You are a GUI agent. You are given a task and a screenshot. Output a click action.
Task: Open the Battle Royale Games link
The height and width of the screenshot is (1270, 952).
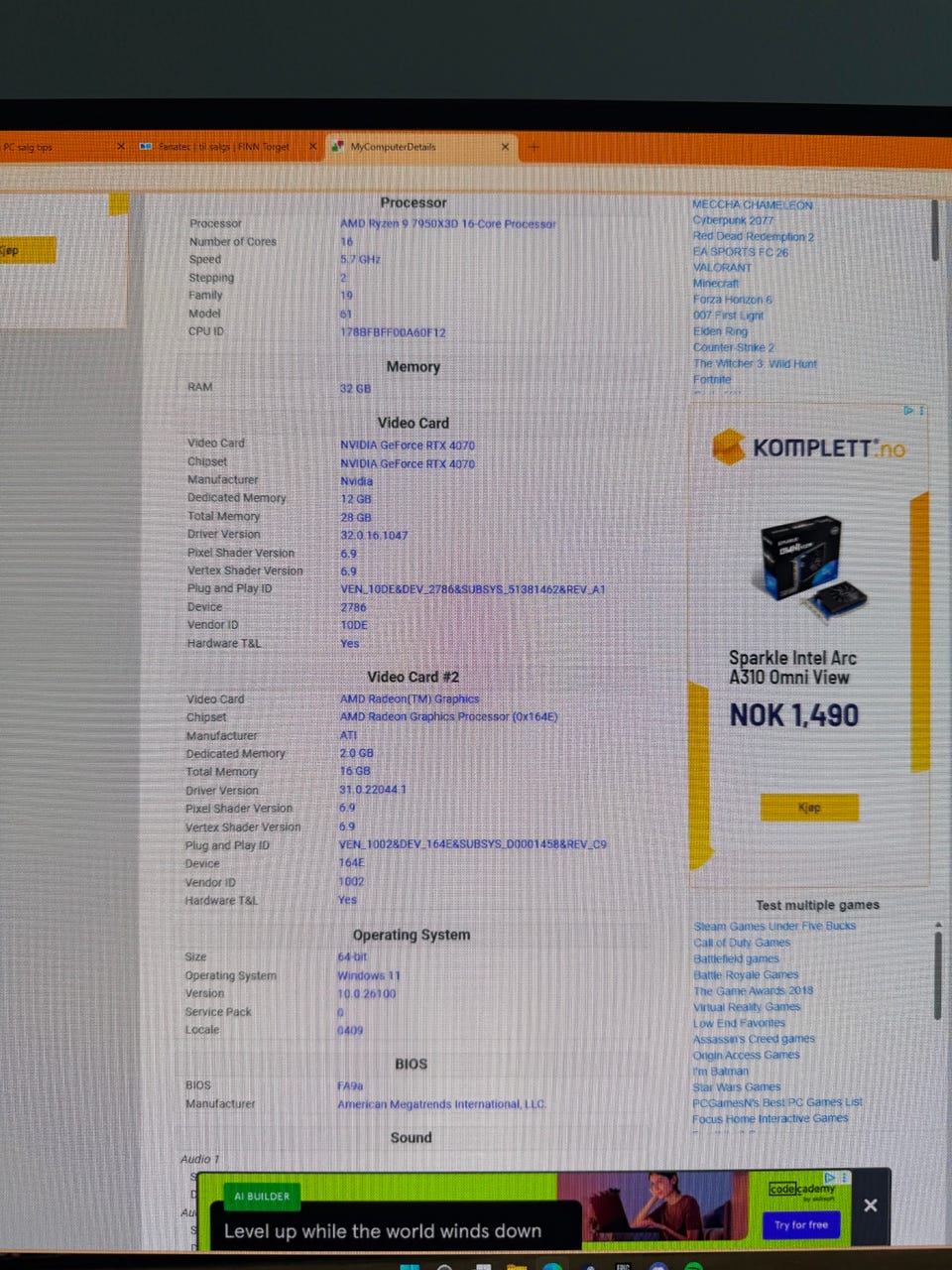tap(746, 974)
